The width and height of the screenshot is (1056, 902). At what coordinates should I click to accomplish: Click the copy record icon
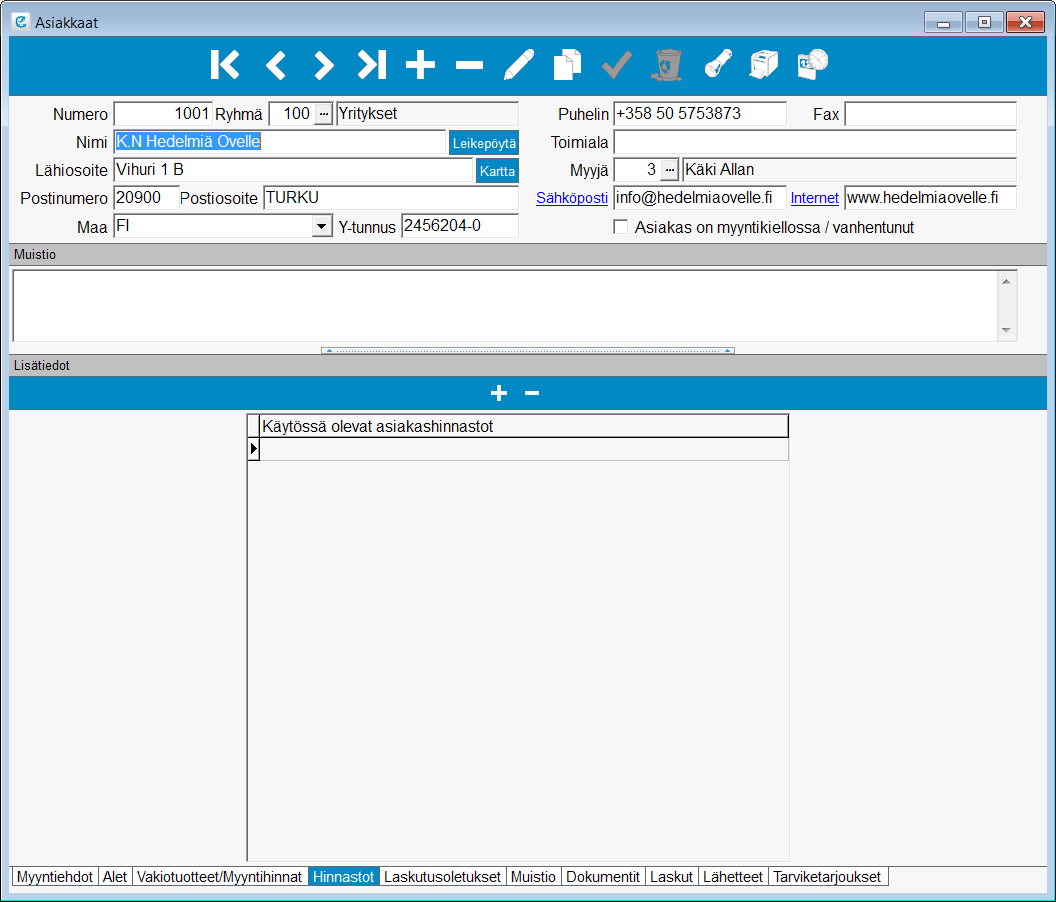click(x=567, y=65)
